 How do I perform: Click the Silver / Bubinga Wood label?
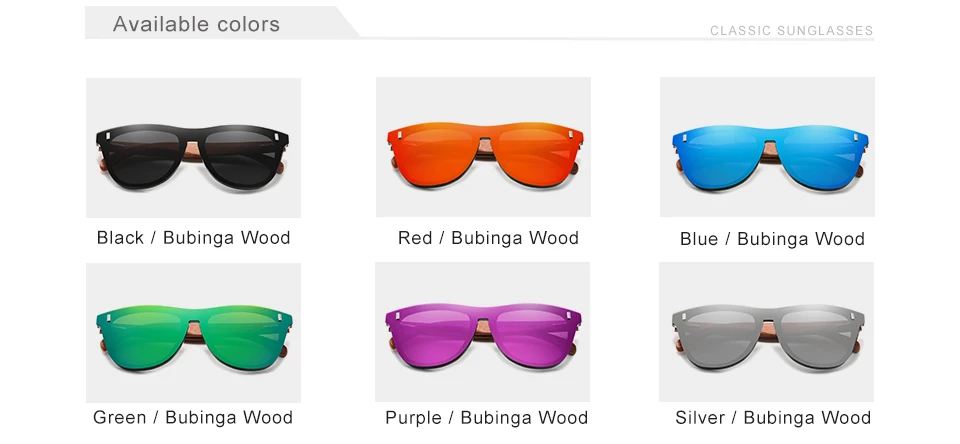point(773,418)
